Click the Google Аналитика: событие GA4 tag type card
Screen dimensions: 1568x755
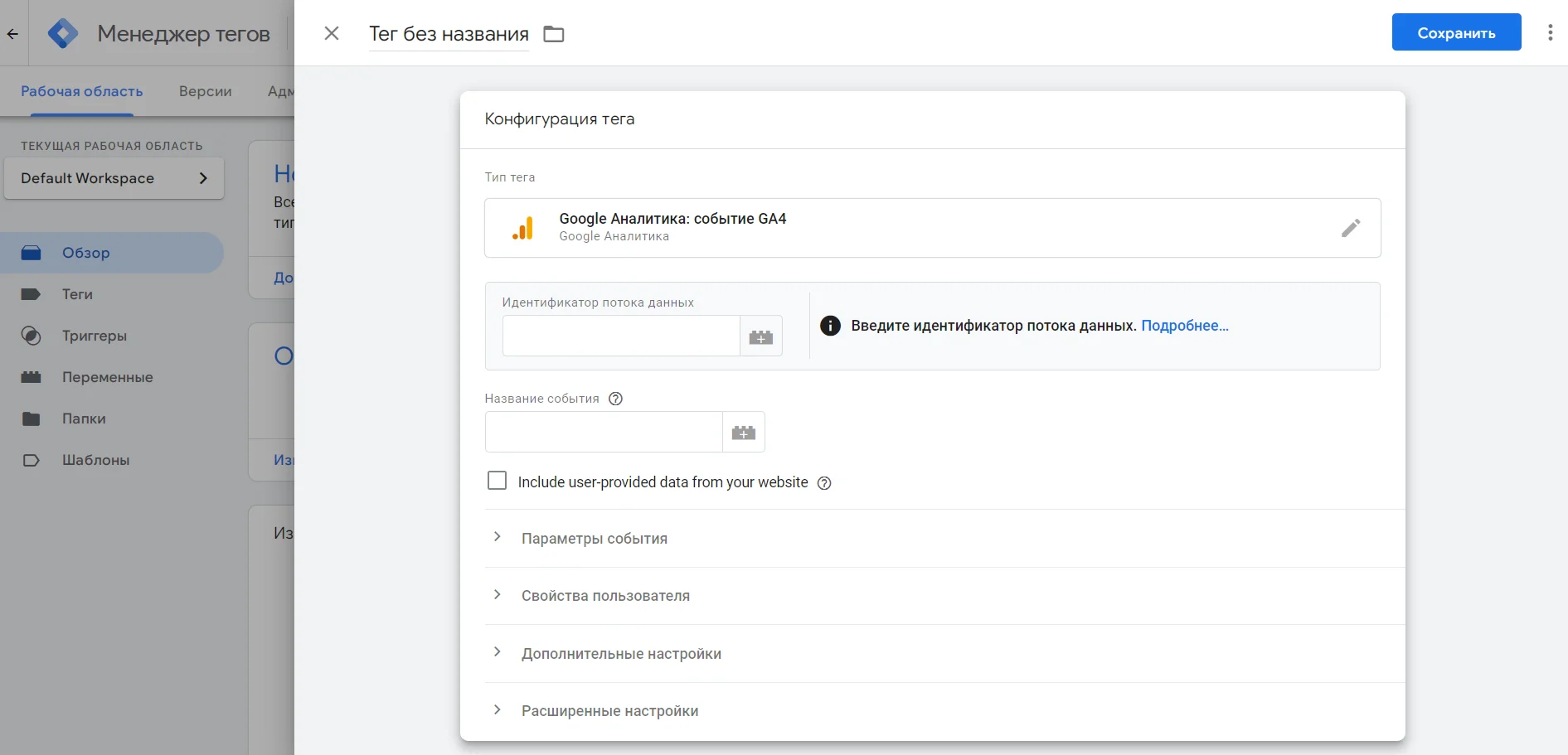[x=932, y=228]
